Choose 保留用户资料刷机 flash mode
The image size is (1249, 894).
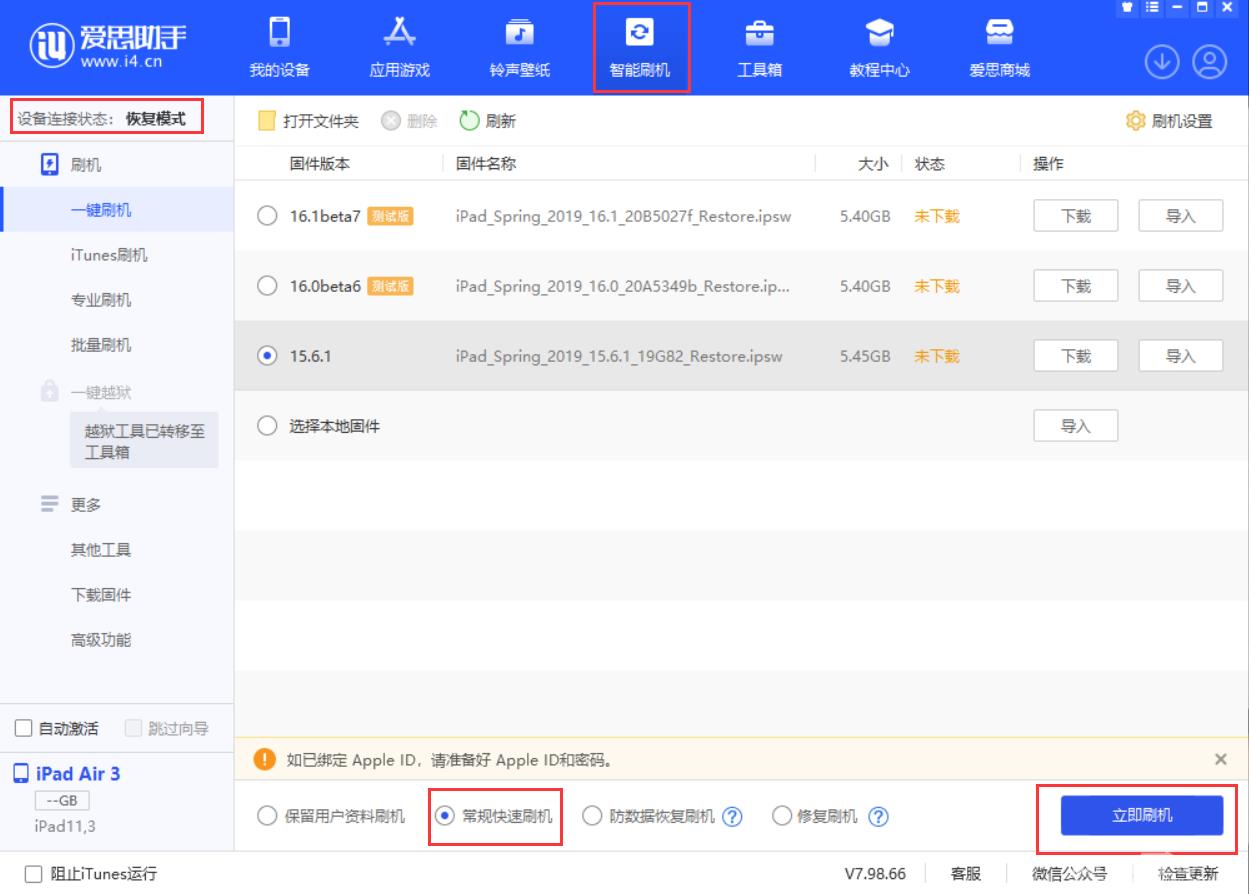point(267,816)
